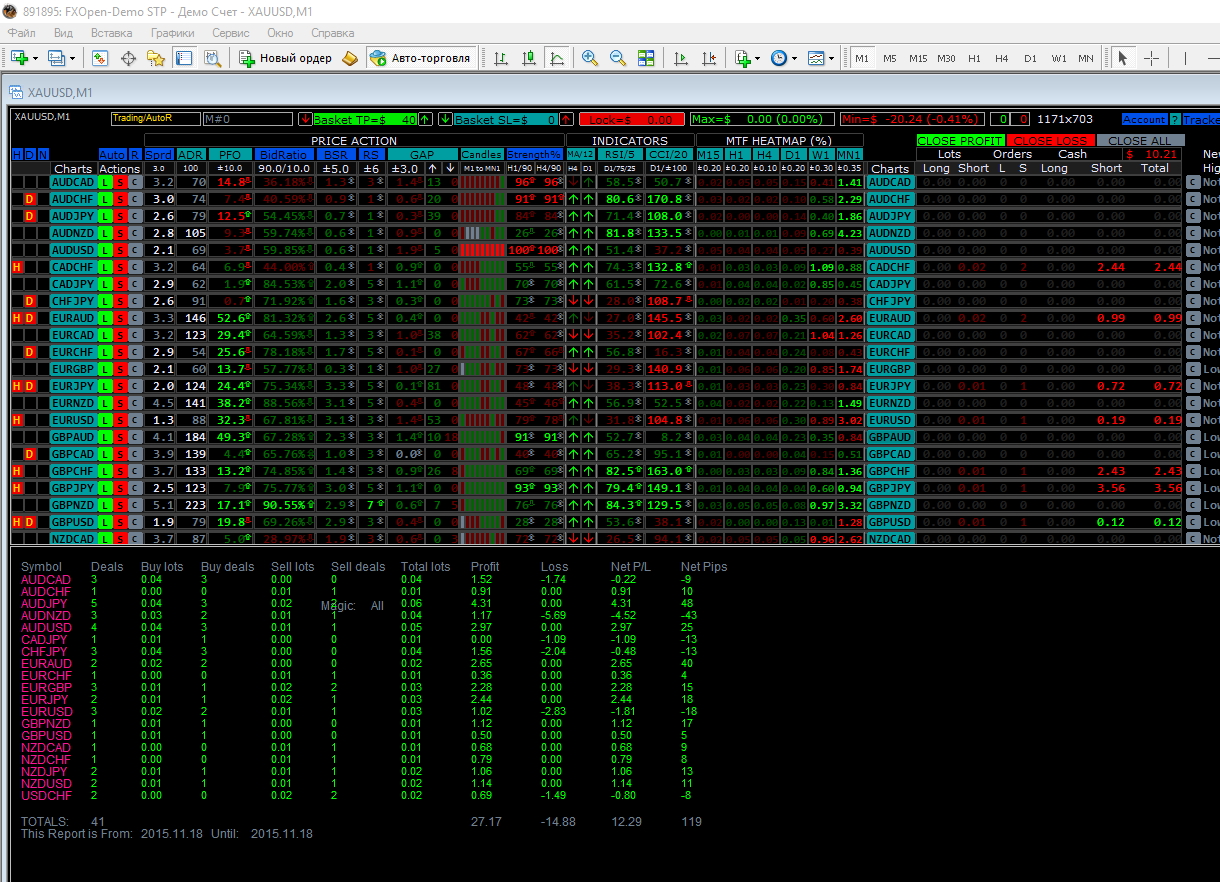Select the H4 timeframe button
Viewport: 1220px width, 882px height.
(1002, 58)
